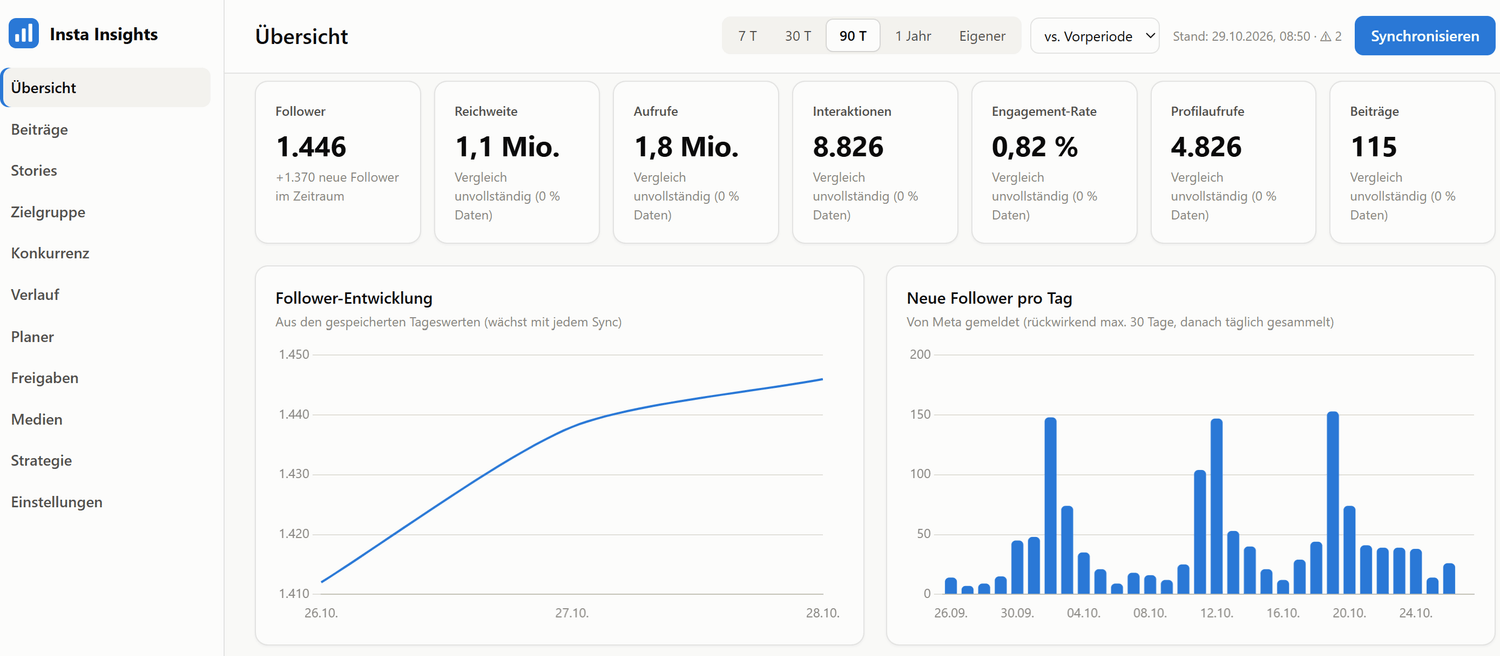1500x656 pixels.
Task: Click the Follower card value 1.446
Action: [x=311, y=147]
